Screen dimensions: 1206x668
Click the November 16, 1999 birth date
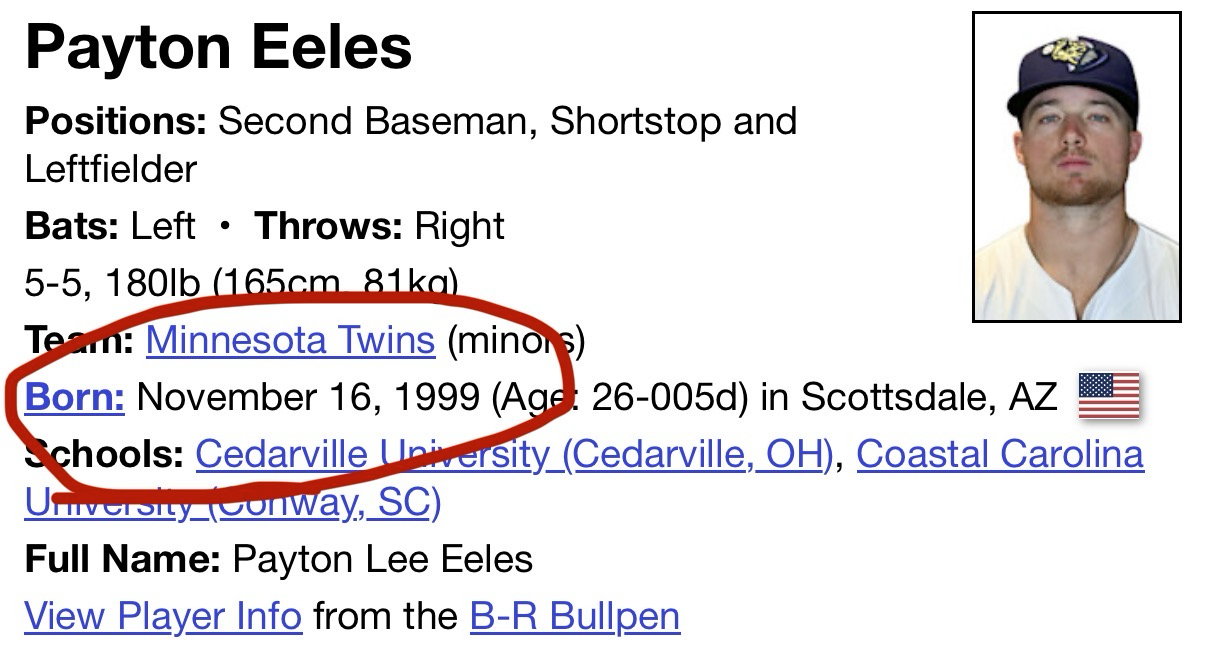[308, 397]
